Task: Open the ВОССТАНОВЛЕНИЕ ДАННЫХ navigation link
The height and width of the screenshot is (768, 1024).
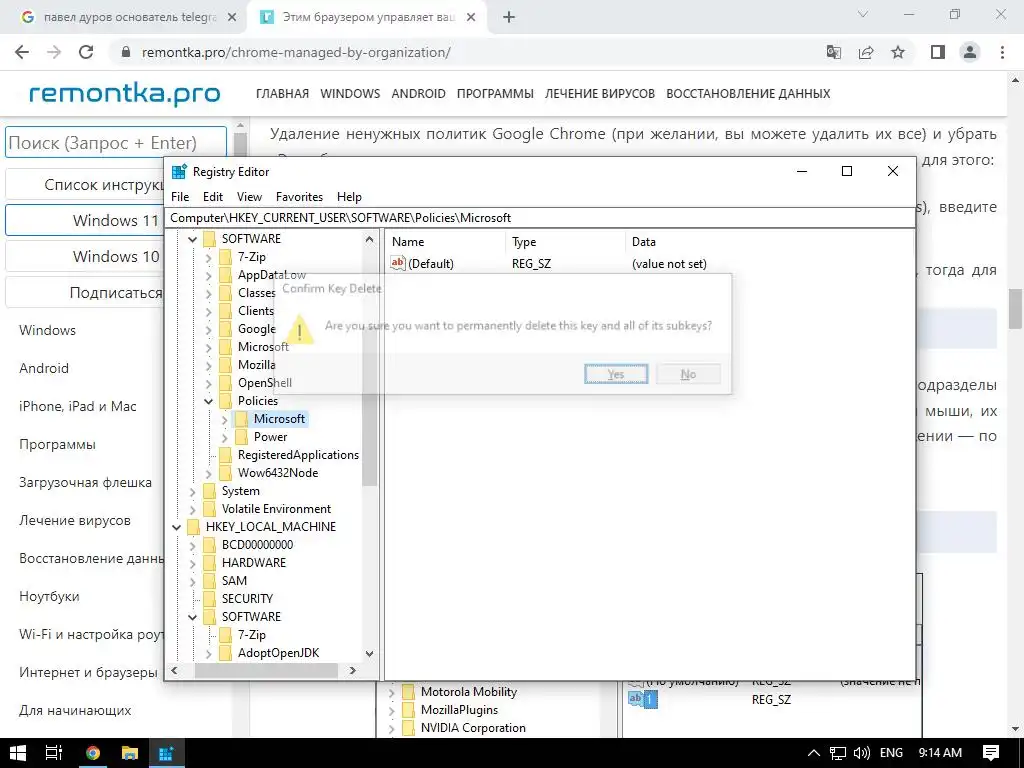Action: tap(748, 93)
